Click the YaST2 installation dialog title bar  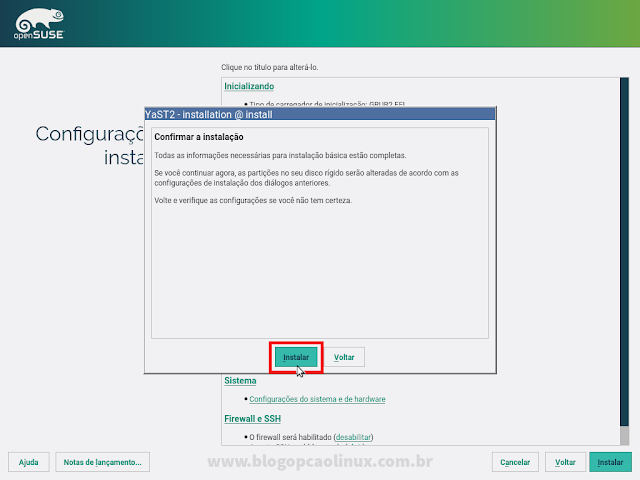tap(320, 114)
